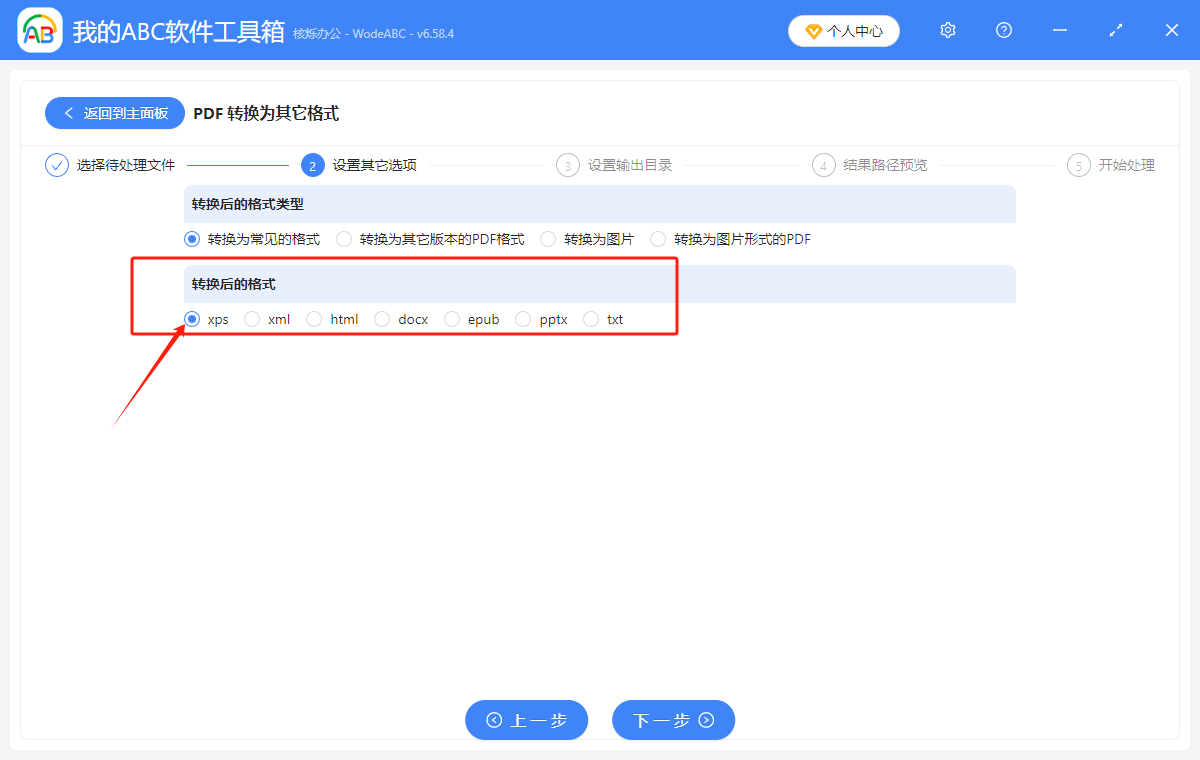Click the resize arrow icon in title bar

click(1115, 30)
